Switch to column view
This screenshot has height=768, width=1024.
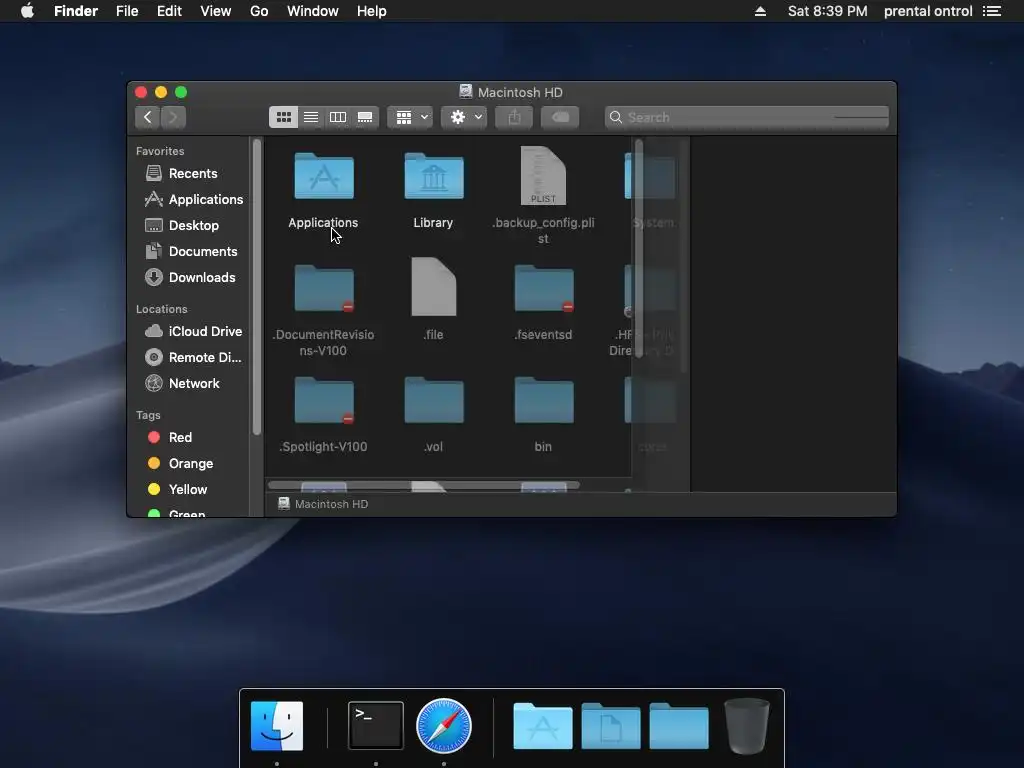pyautogui.click(x=338, y=118)
